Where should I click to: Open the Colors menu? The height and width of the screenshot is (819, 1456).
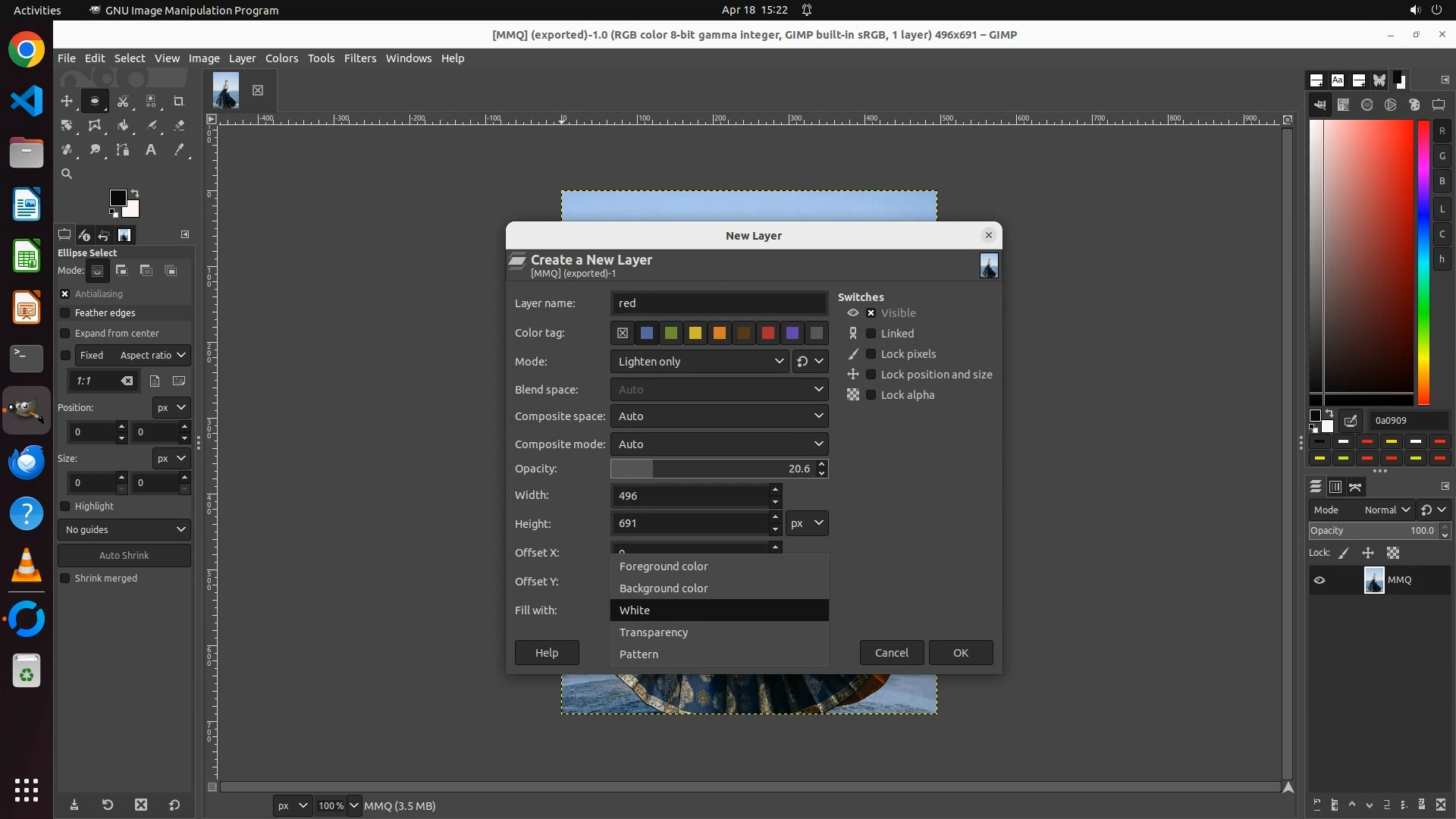[x=281, y=58]
